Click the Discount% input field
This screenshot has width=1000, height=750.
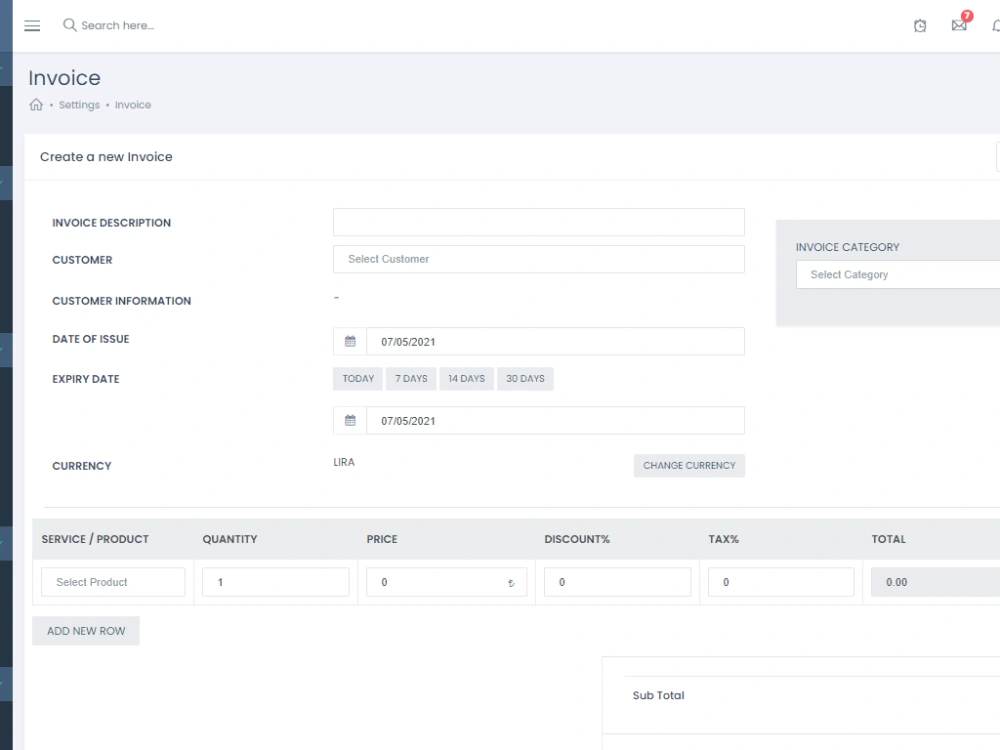pyautogui.click(x=617, y=582)
